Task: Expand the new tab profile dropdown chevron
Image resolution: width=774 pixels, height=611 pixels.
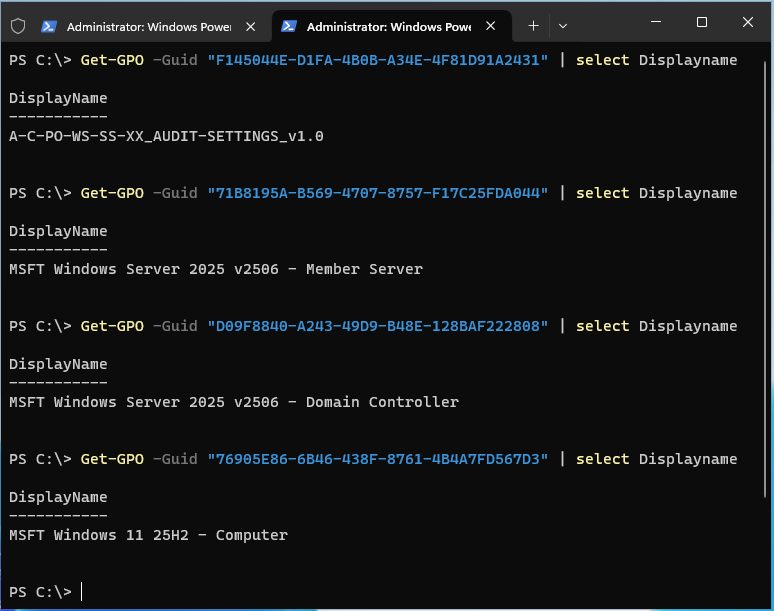Action: pos(563,25)
